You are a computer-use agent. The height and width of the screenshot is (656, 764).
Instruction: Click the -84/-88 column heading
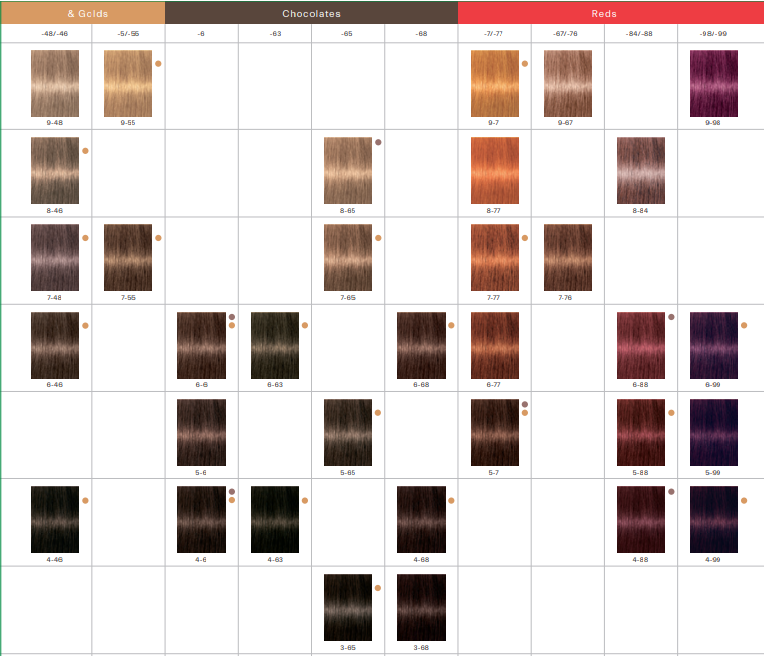640,34
